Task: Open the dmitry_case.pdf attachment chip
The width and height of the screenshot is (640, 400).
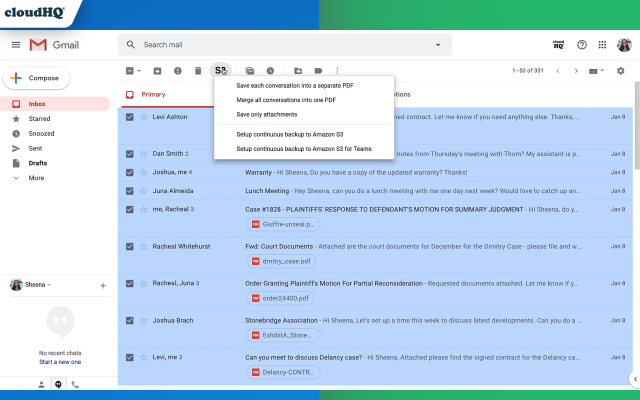Action: [281, 262]
